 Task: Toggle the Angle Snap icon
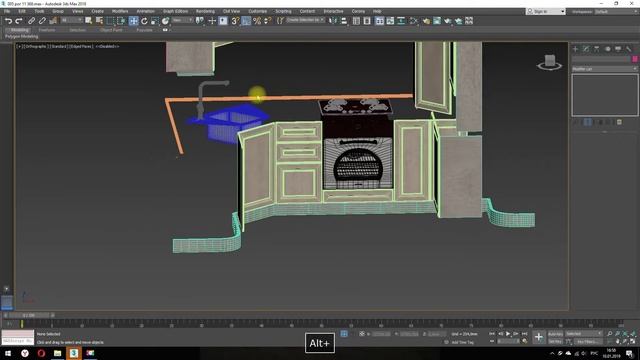(246, 21)
